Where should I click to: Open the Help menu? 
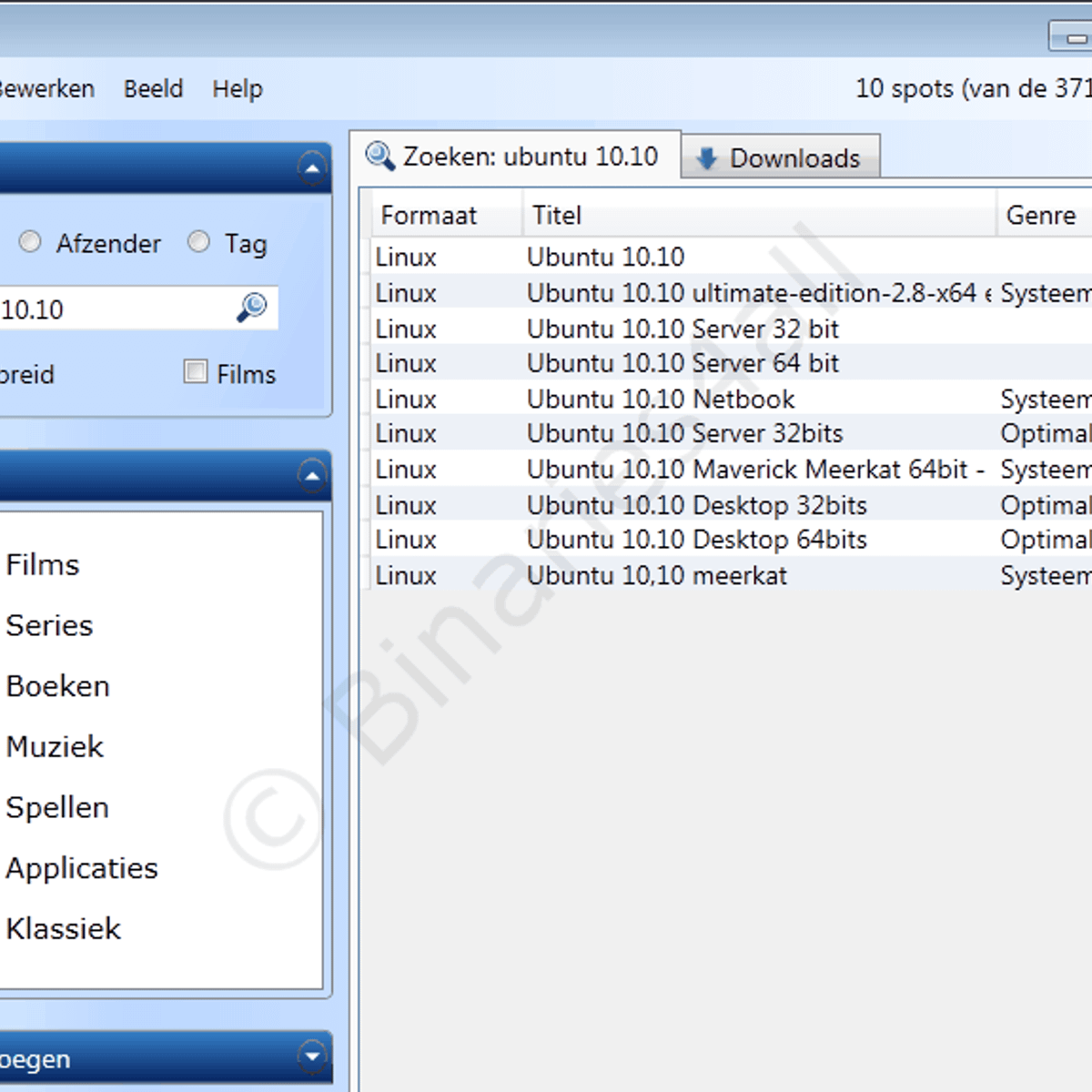(238, 89)
